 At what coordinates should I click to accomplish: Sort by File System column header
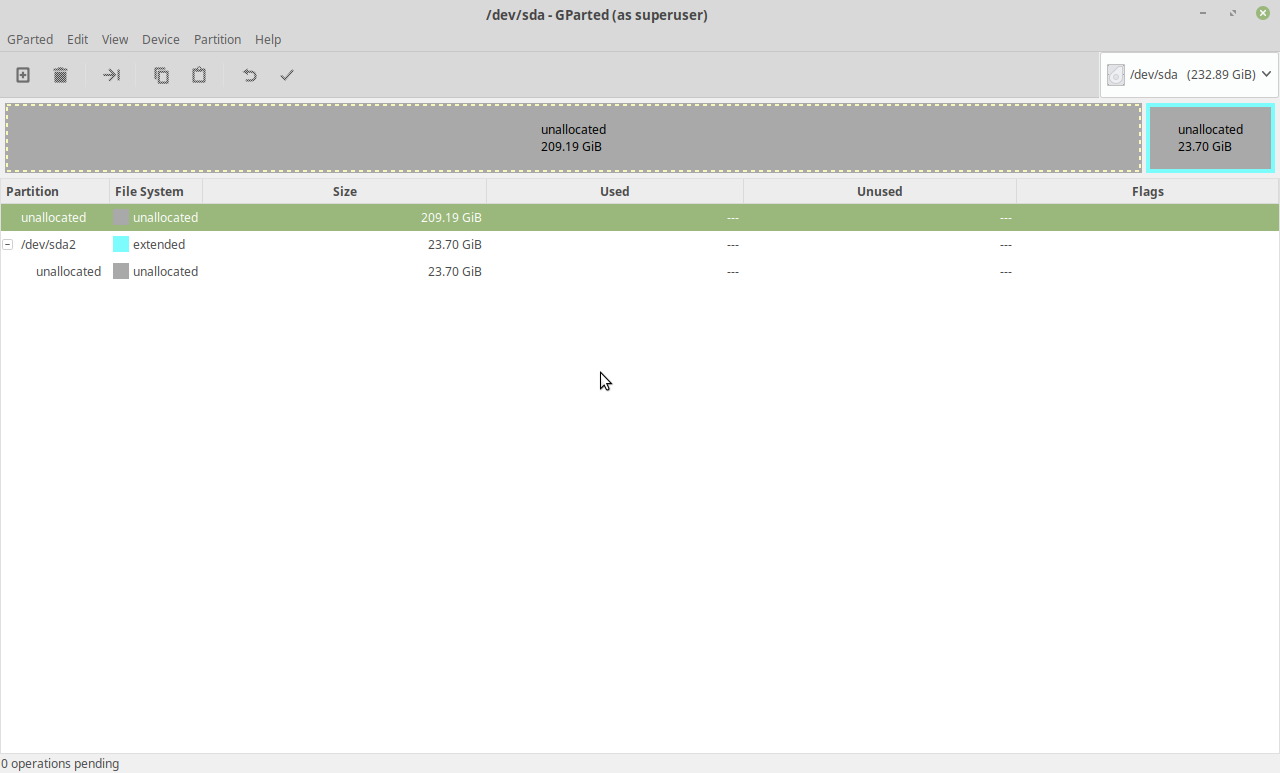point(149,191)
